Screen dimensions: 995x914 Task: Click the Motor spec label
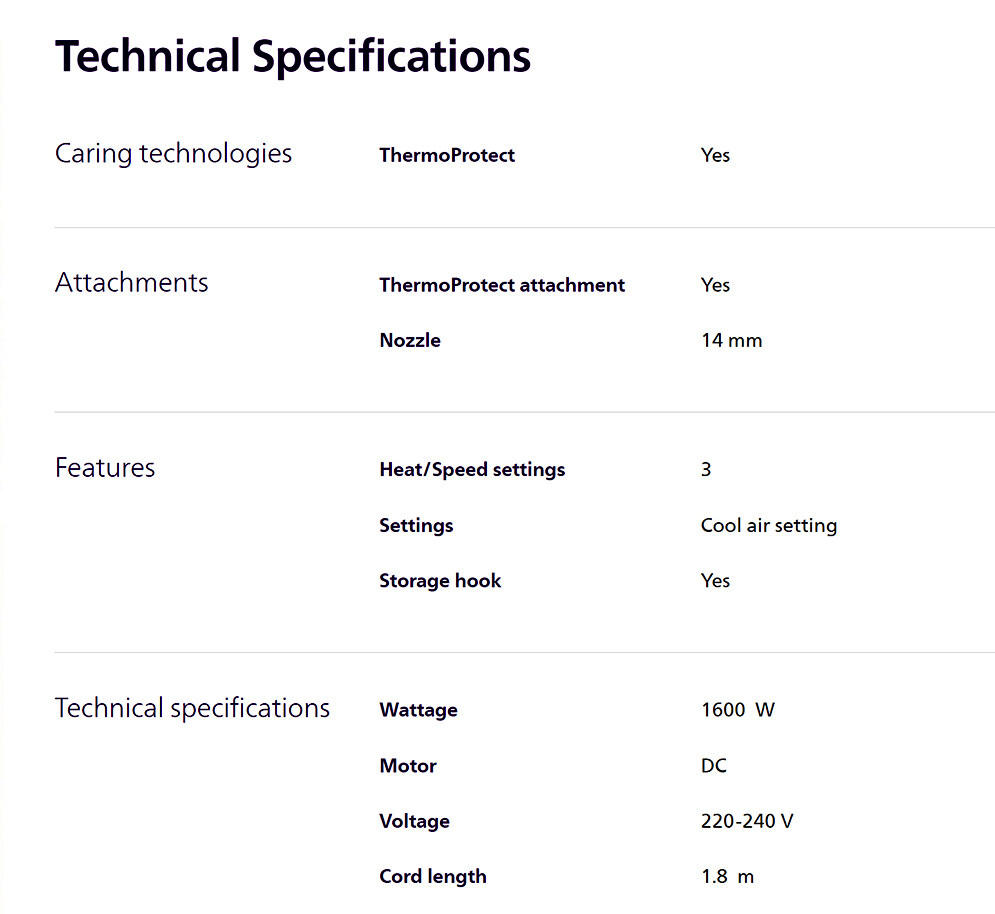tap(408, 766)
